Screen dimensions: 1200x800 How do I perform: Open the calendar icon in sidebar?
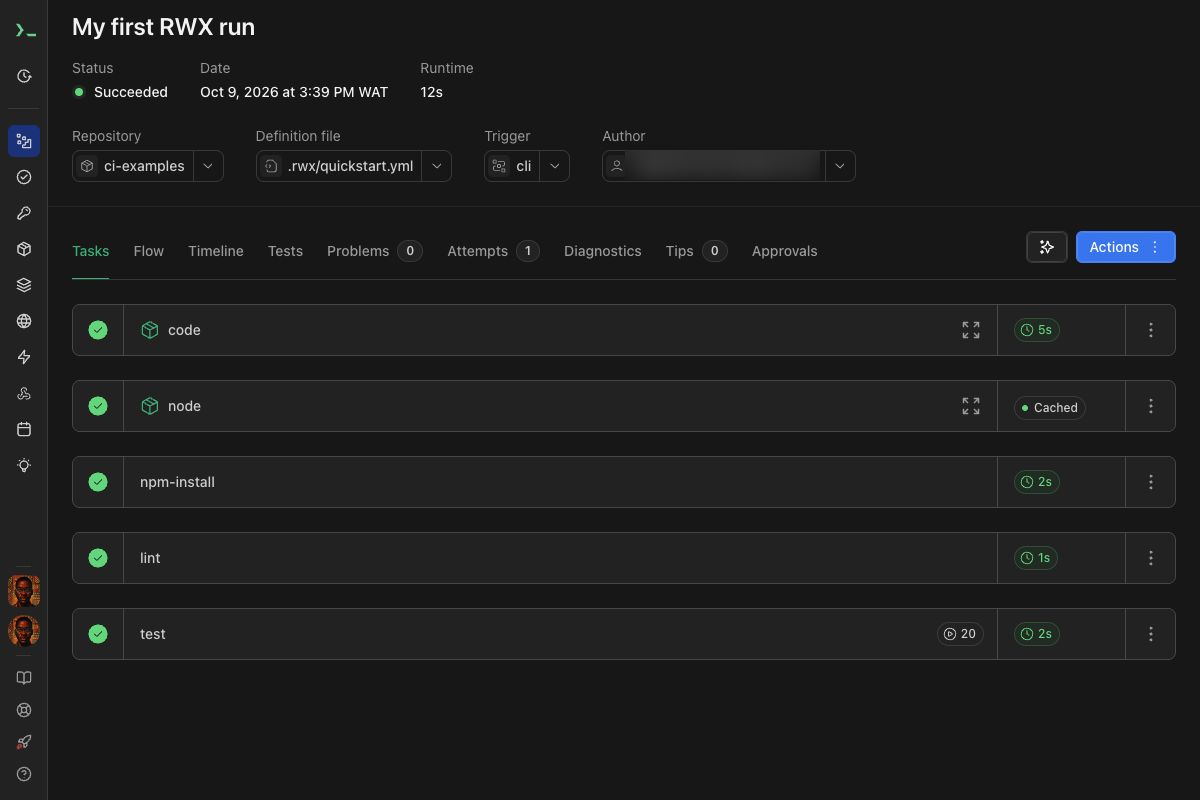24,429
